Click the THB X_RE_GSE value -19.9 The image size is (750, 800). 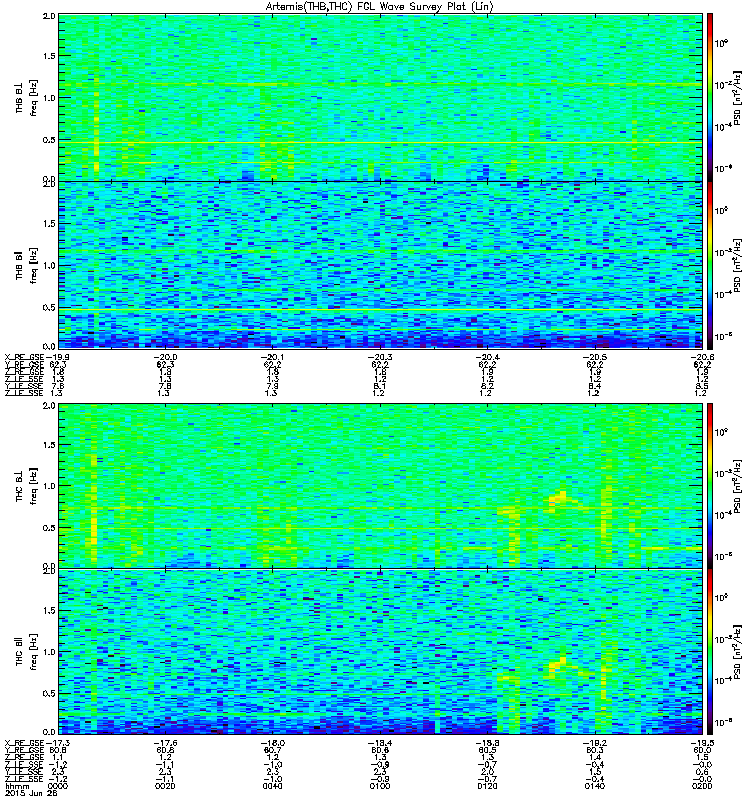pyautogui.click(x=57, y=357)
